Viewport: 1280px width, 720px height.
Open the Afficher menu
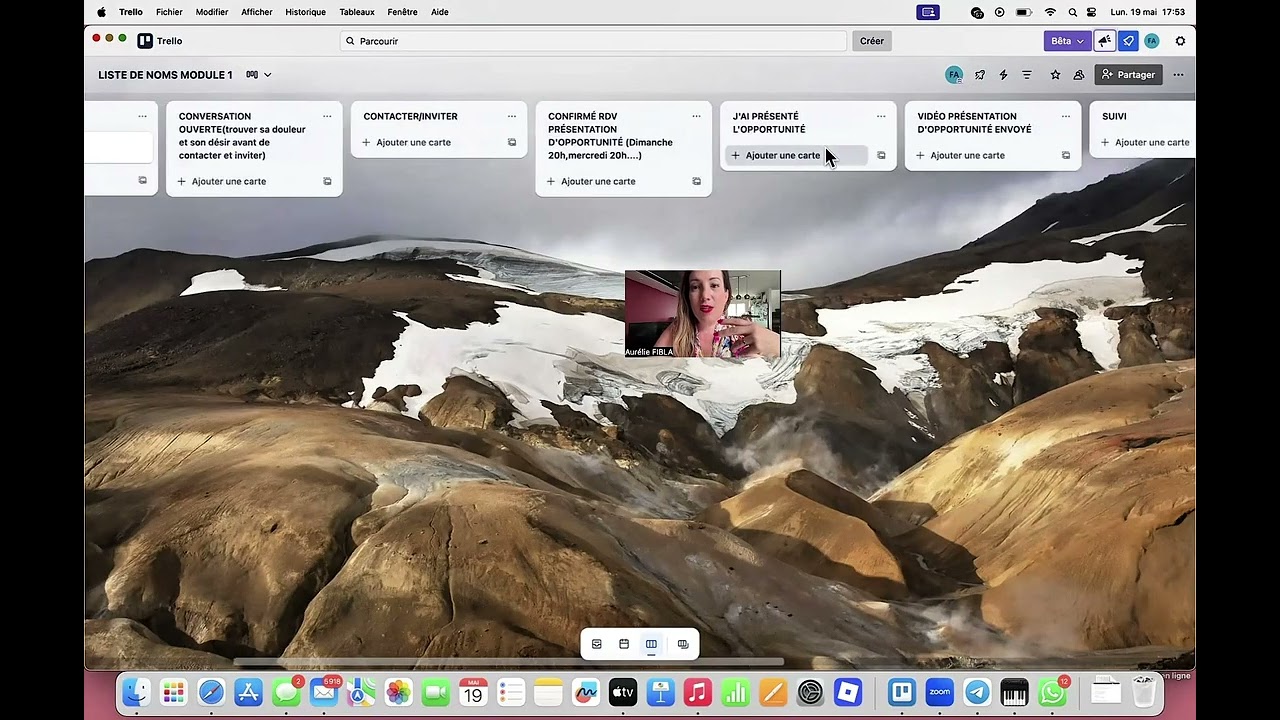pyautogui.click(x=257, y=12)
